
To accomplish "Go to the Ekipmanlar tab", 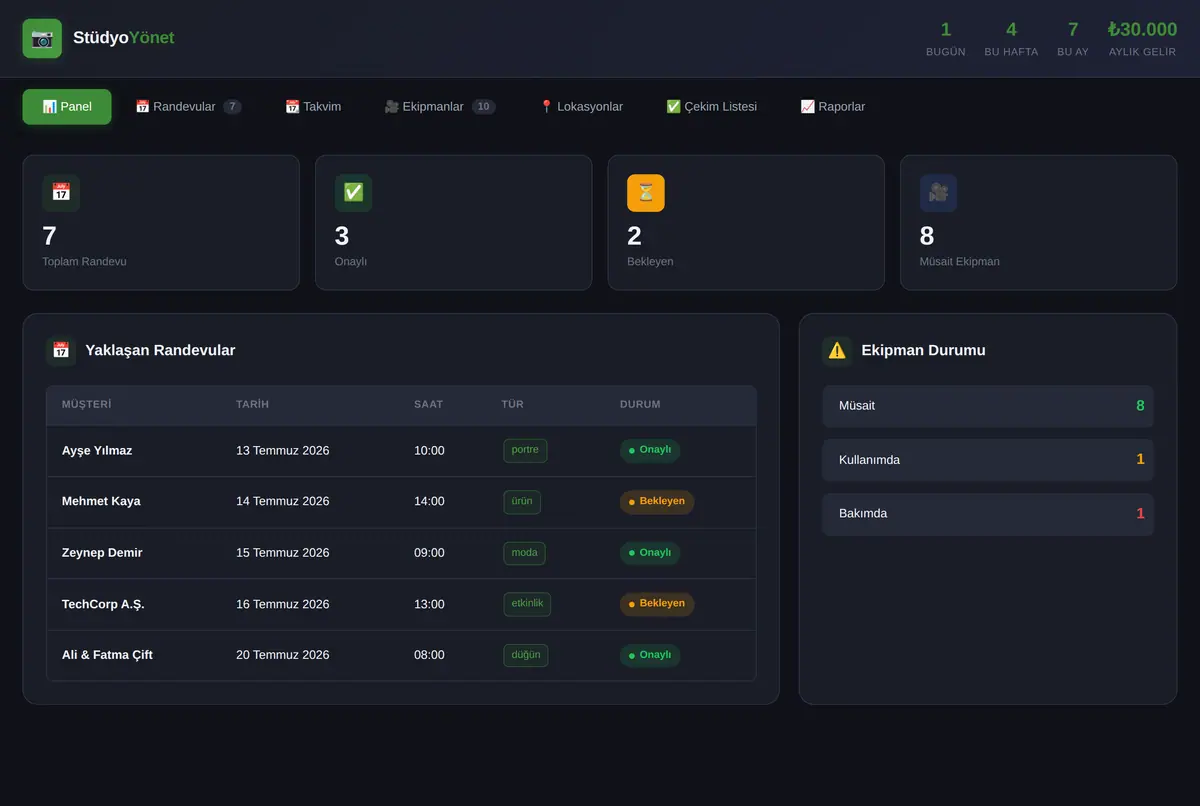I will (x=440, y=107).
